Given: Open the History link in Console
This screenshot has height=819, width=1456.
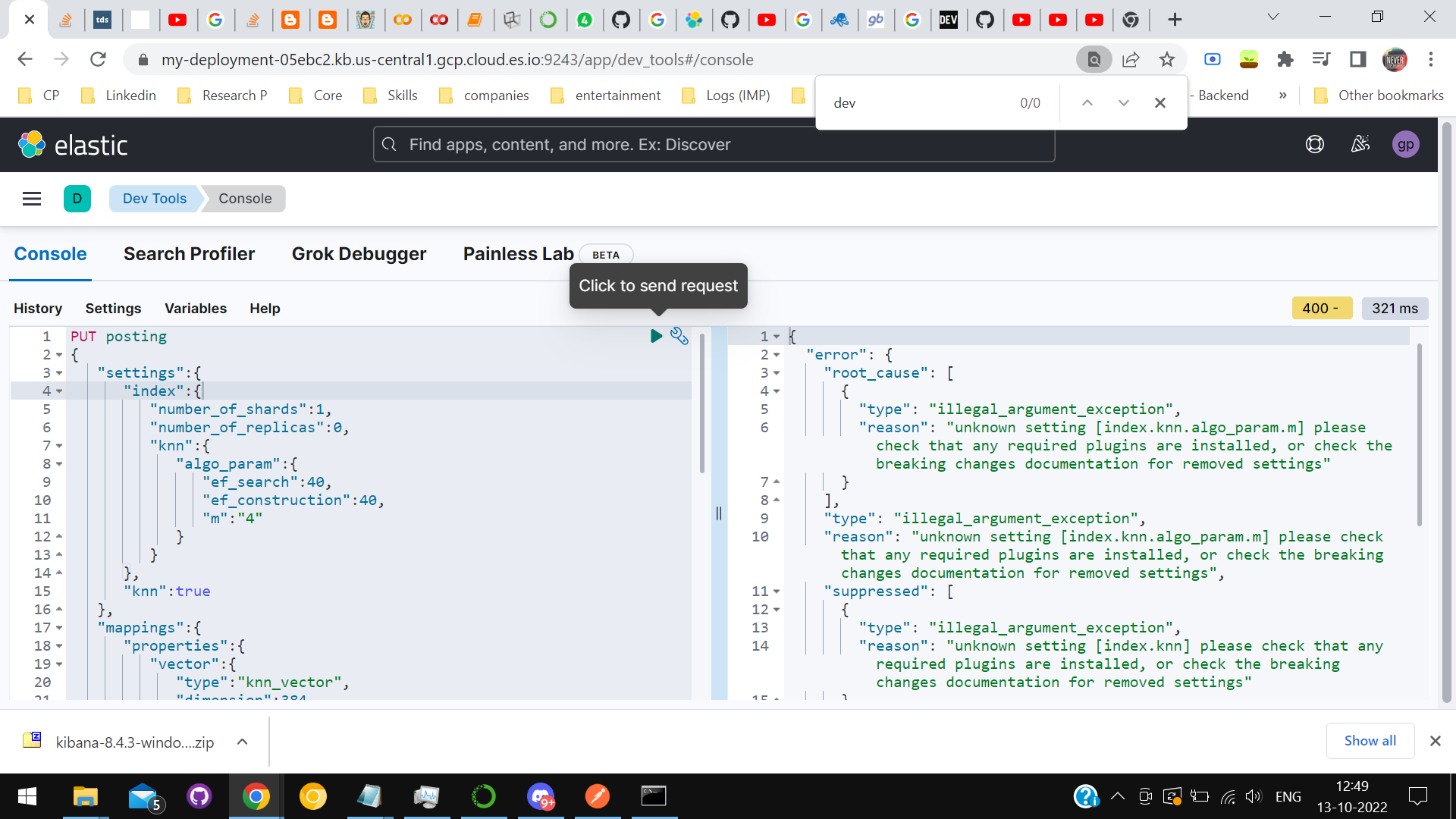Looking at the screenshot, I should (38, 309).
